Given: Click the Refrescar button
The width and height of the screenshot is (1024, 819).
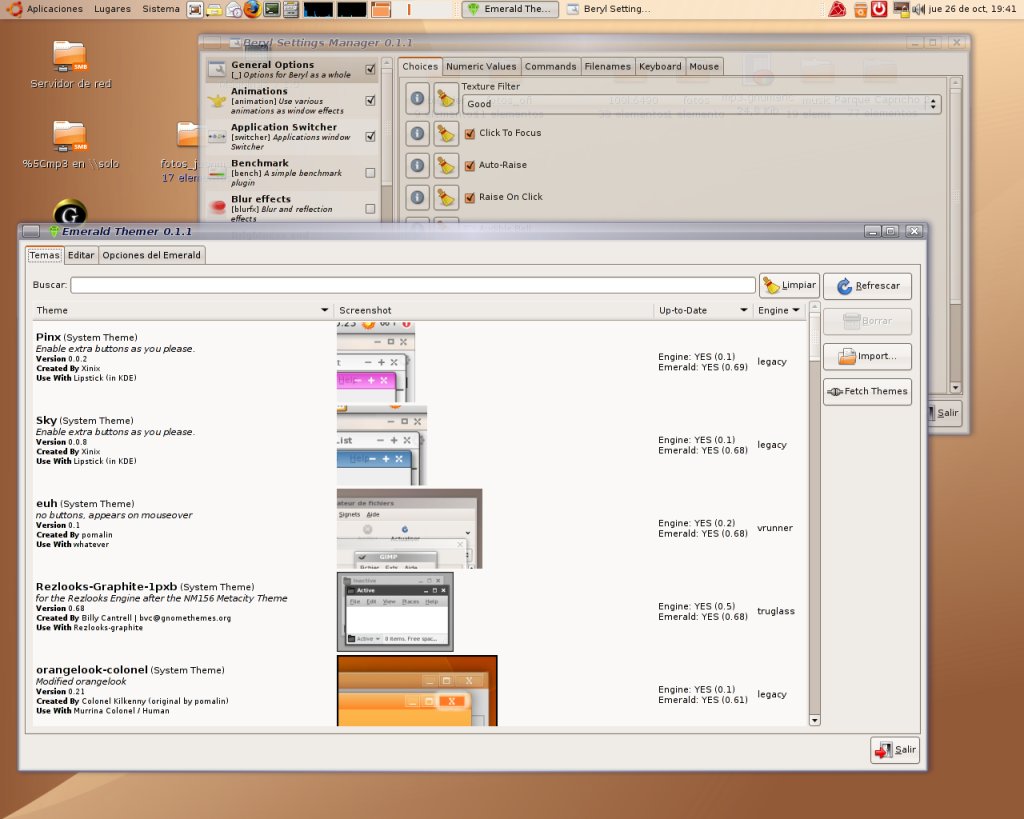Looking at the screenshot, I should pyautogui.click(x=867, y=286).
